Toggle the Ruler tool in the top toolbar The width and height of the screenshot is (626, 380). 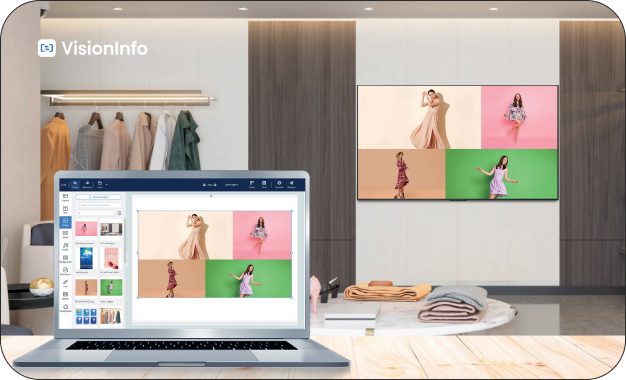(252, 183)
